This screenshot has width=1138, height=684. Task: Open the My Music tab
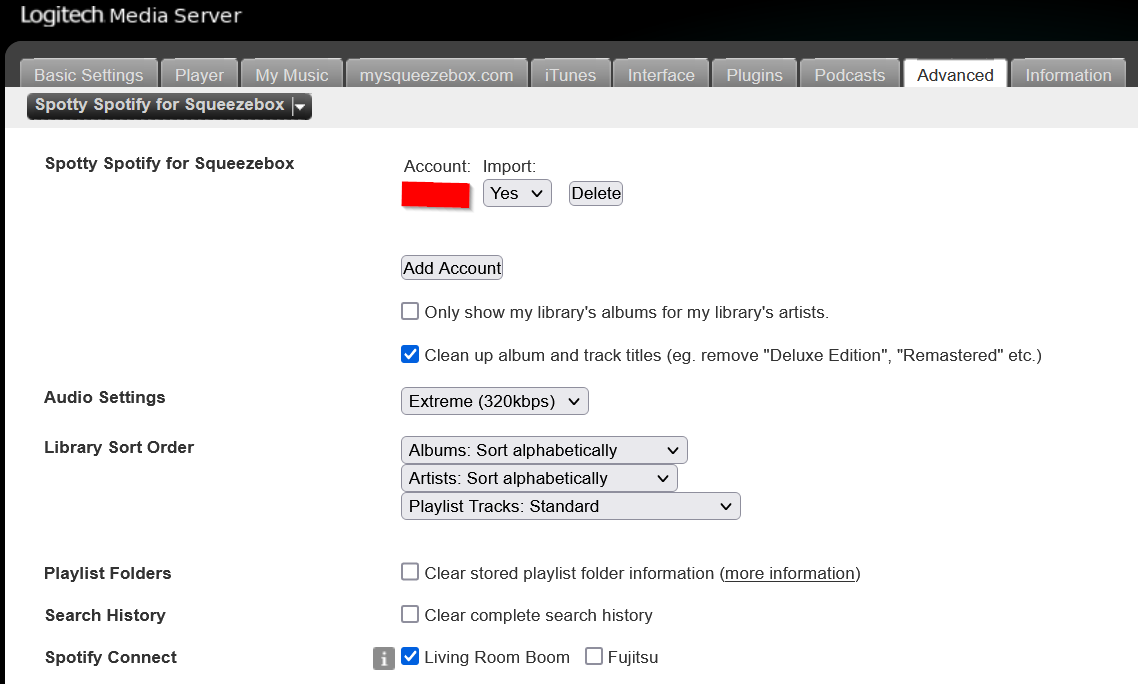click(x=292, y=75)
